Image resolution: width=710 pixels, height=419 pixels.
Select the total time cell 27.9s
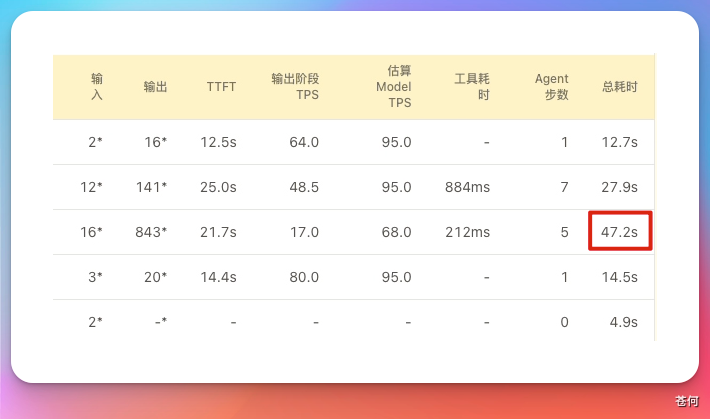(x=619, y=187)
